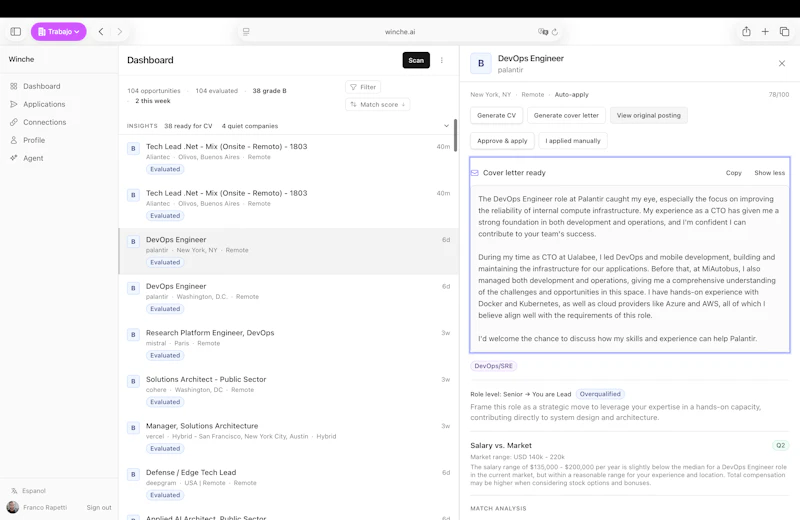This screenshot has width=800, height=520.
Task: Click View original posting
Action: (648, 115)
